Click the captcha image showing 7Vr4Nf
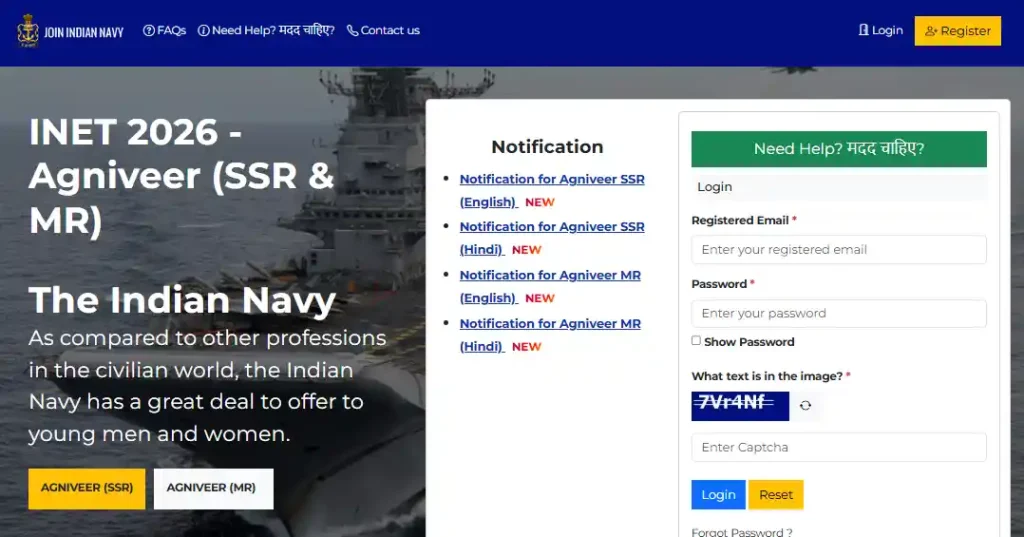 pyautogui.click(x=740, y=406)
